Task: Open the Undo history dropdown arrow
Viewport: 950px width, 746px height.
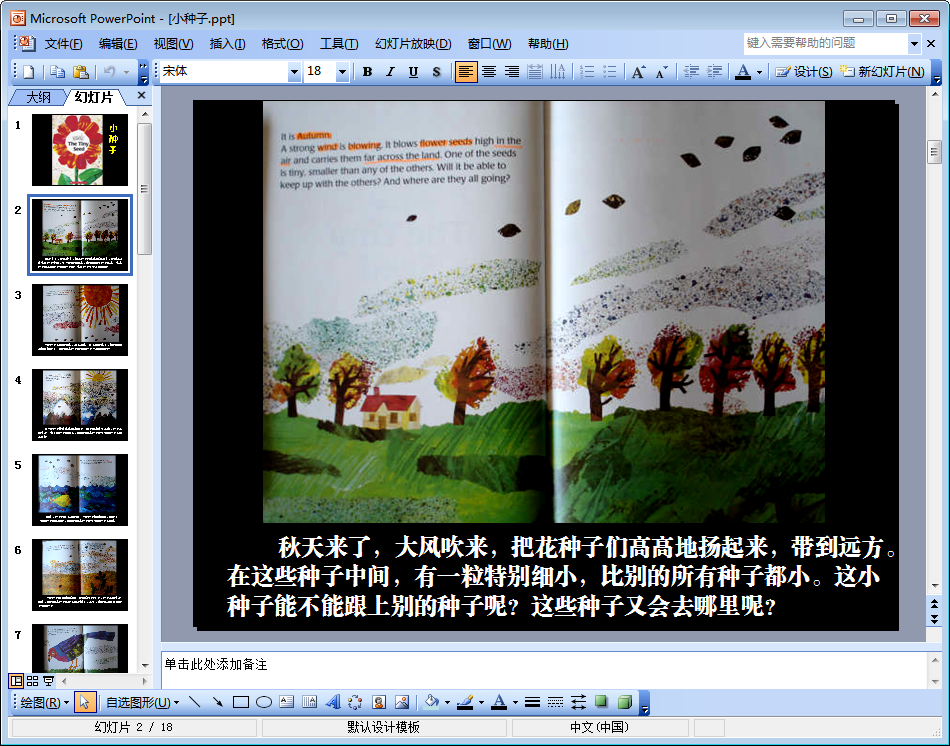Action: (x=127, y=72)
